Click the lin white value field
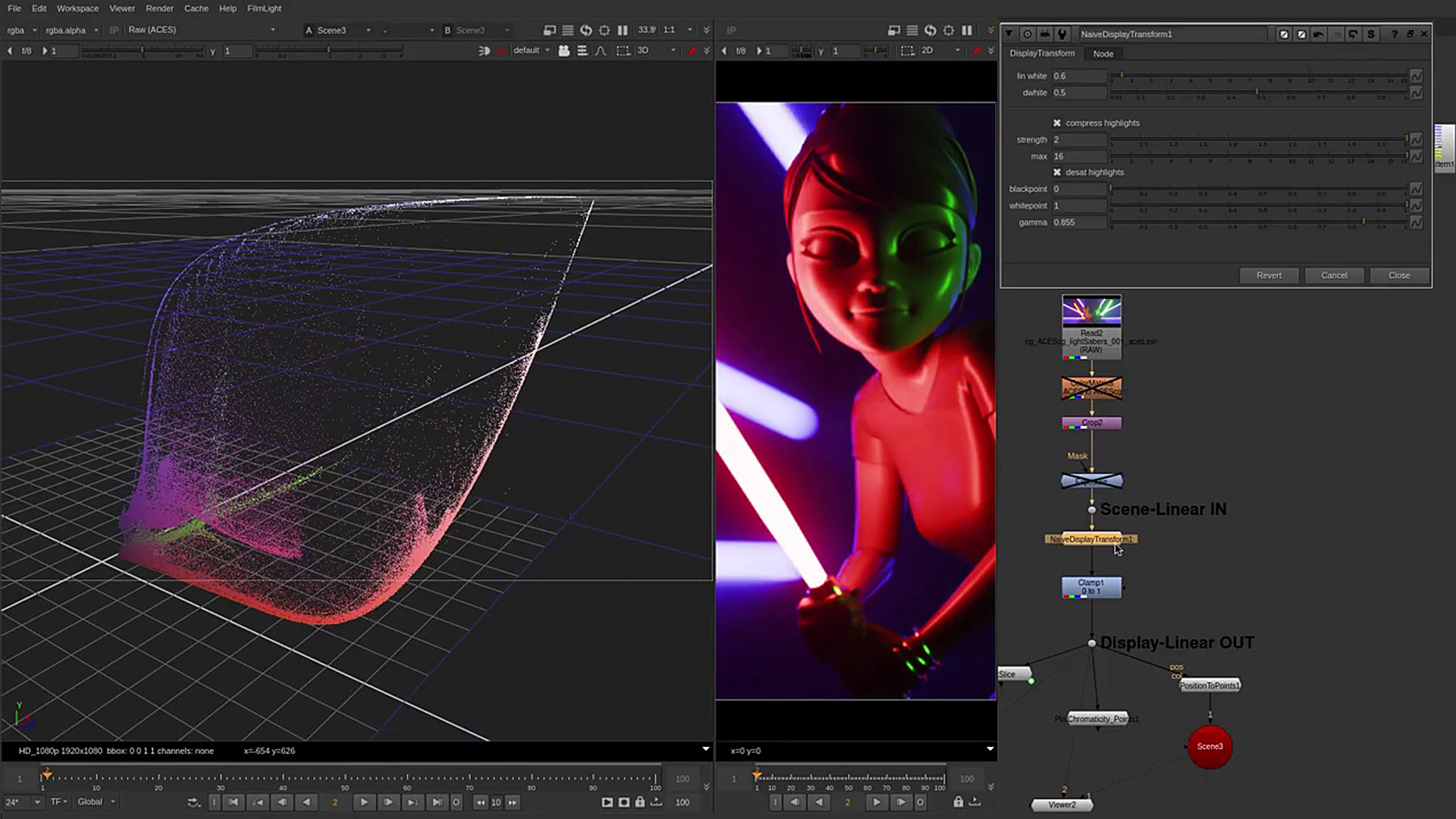The image size is (1456, 819). pyautogui.click(x=1078, y=76)
